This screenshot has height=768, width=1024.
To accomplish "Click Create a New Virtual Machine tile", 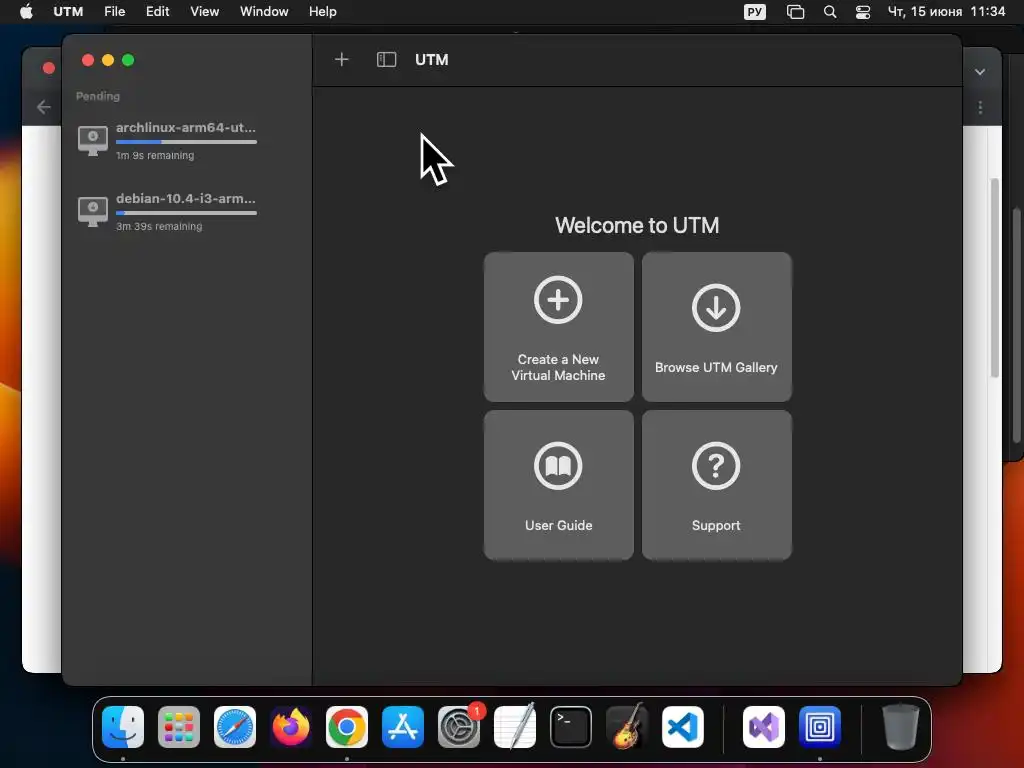I will click(x=558, y=327).
